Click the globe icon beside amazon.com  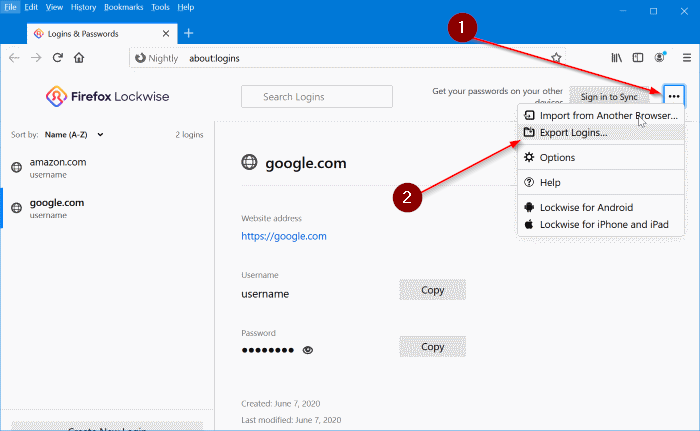pyautogui.click(x=17, y=167)
